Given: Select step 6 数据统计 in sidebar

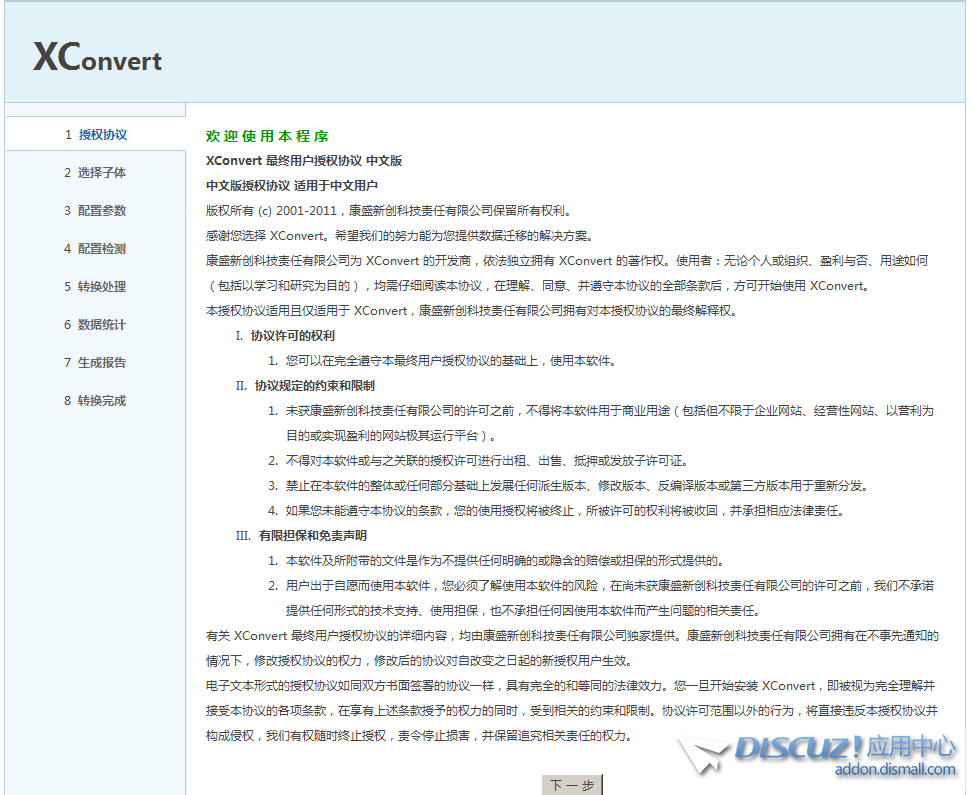Looking at the screenshot, I should tap(95, 324).
